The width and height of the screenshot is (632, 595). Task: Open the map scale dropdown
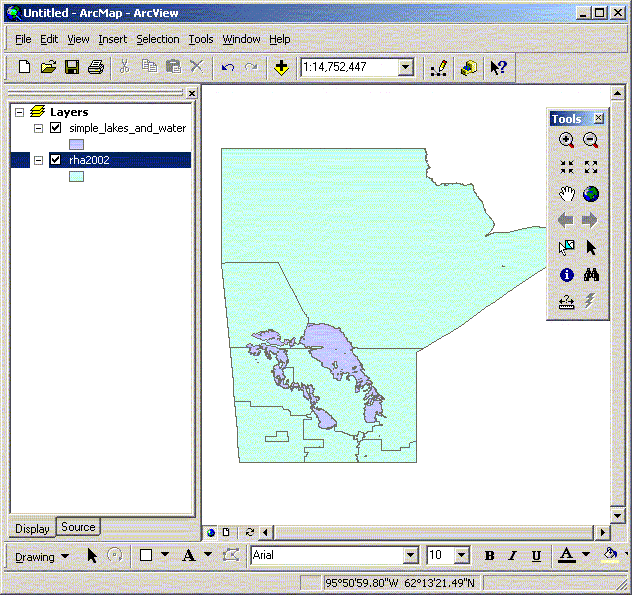tap(405, 67)
